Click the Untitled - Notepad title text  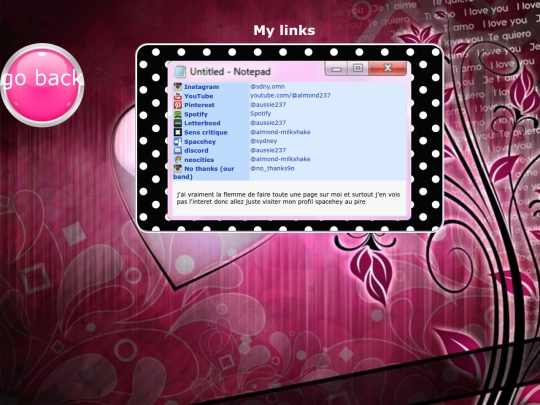pyautogui.click(x=230, y=72)
